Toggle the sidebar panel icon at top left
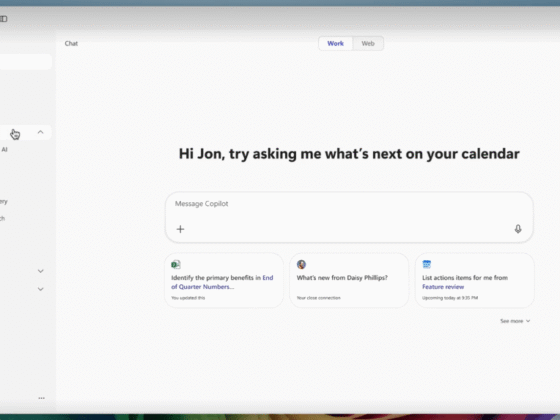This screenshot has width=560, height=420. 4,19
